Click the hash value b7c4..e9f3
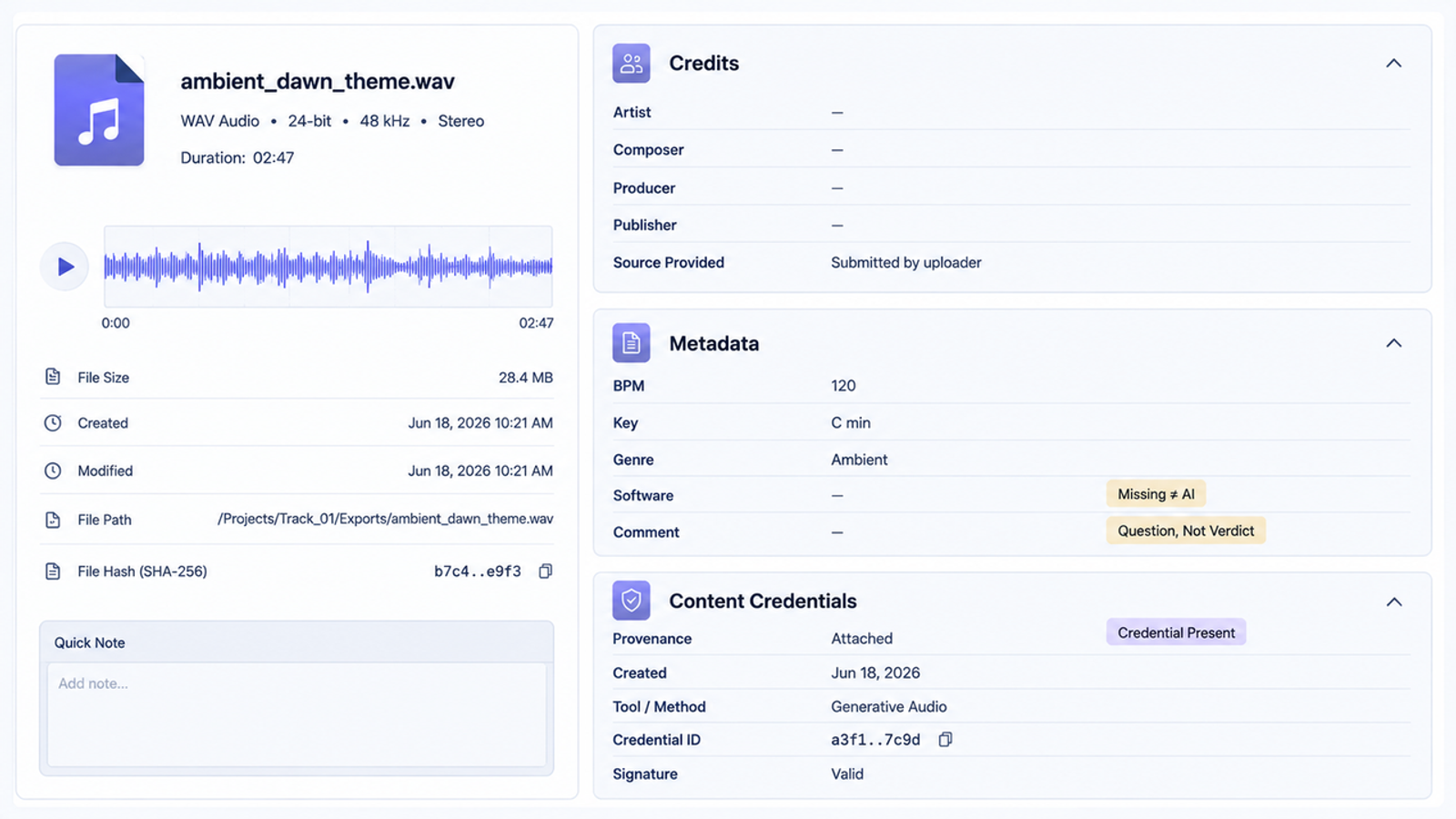Screen dimensions: 1456x819 point(478,571)
